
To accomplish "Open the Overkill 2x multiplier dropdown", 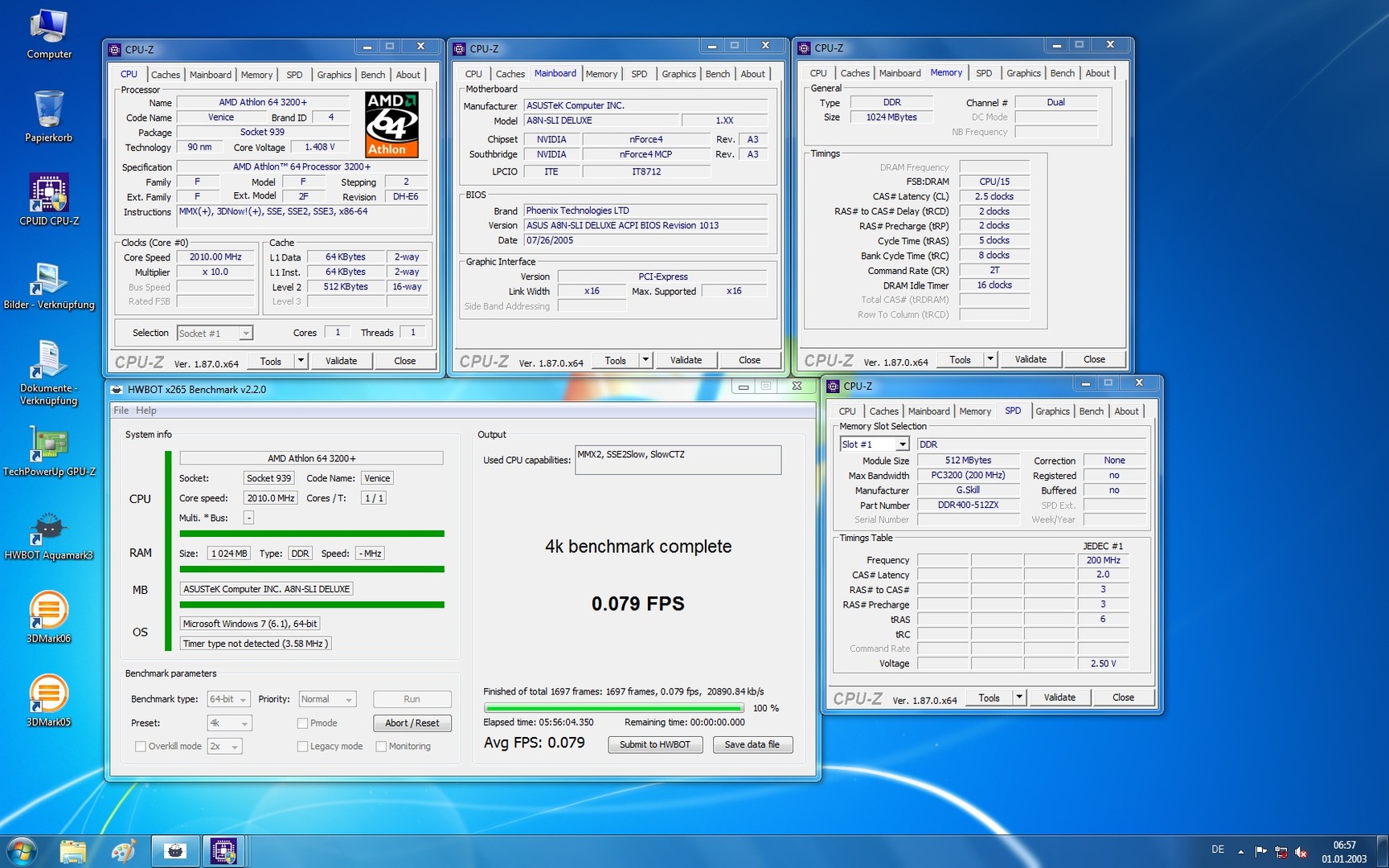I will [x=224, y=747].
